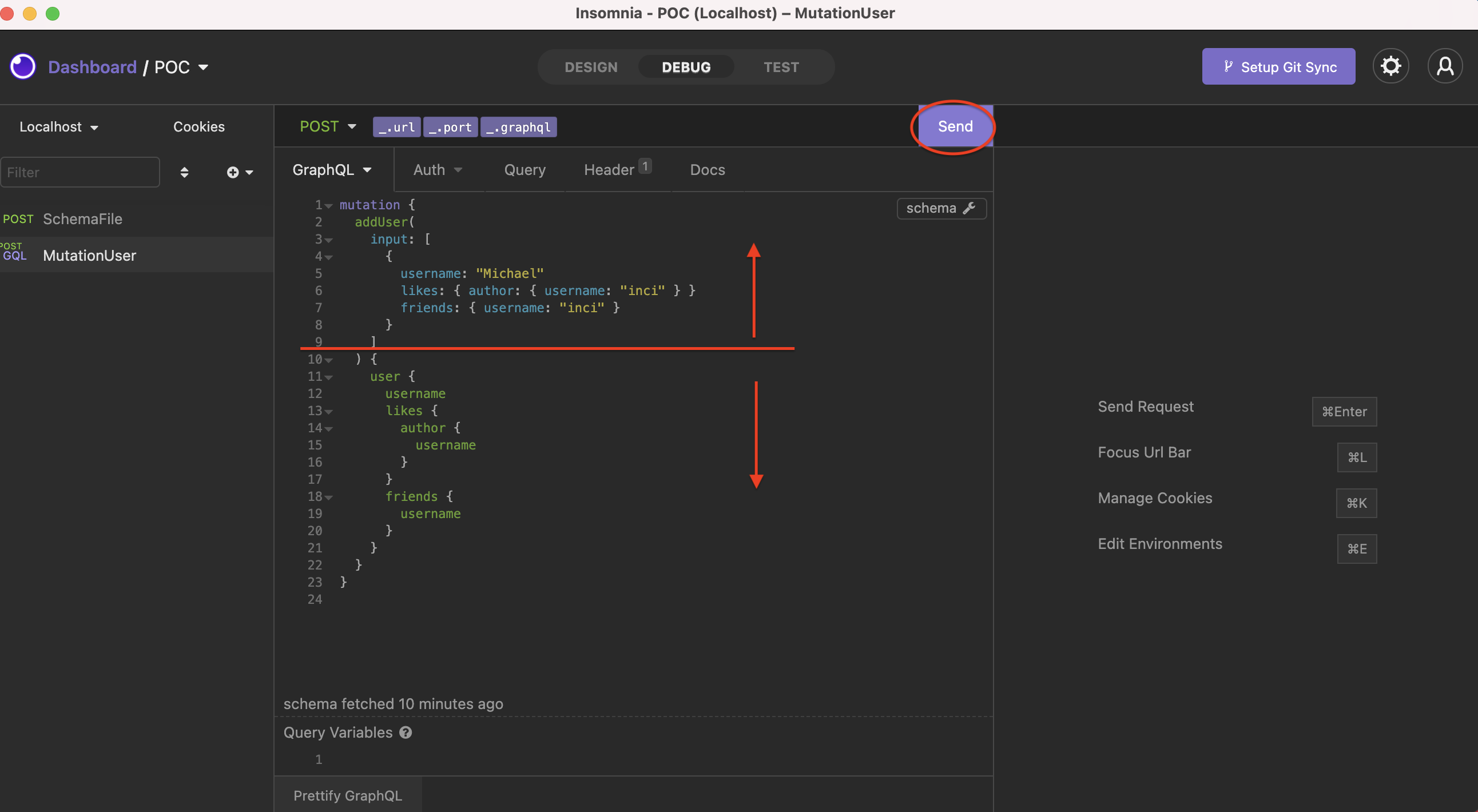The height and width of the screenshot is (812, 1478).
Task: Switch to DESIGN mode
Action: coord(591,66)
